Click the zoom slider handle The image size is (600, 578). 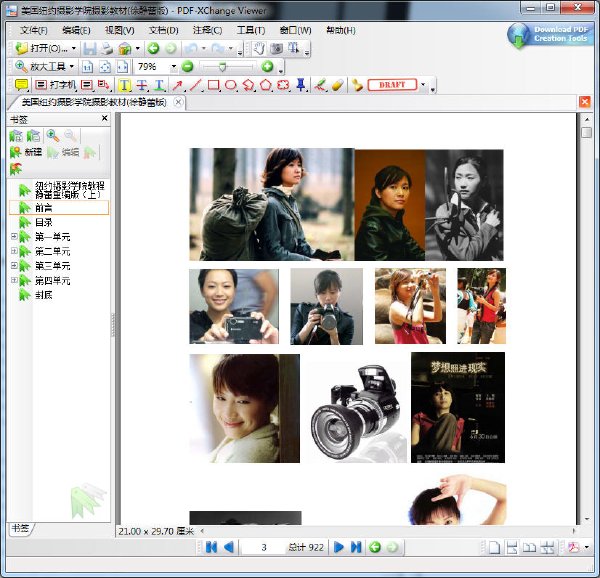point(222,67)
